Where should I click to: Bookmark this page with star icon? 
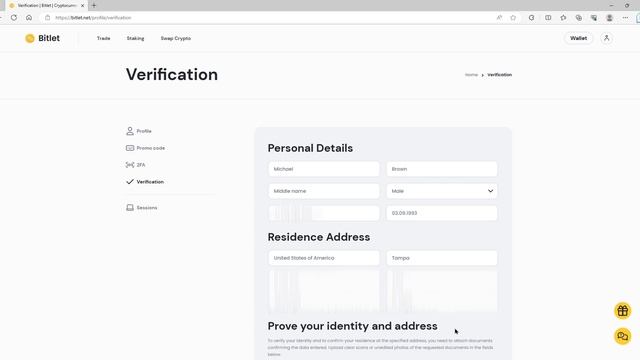click(x=513, y=18)
